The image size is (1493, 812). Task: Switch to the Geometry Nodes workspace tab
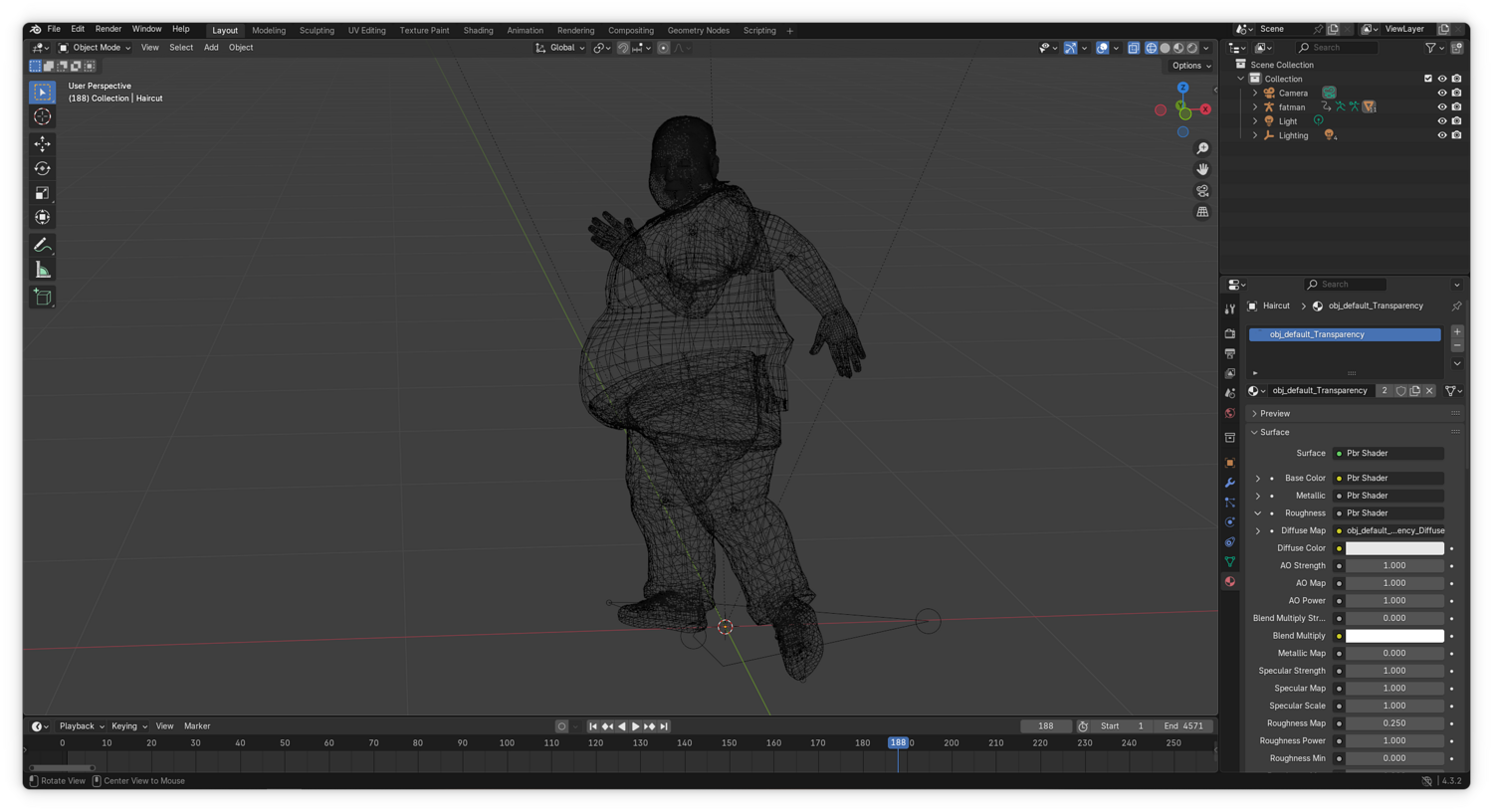tap(698, 31)
